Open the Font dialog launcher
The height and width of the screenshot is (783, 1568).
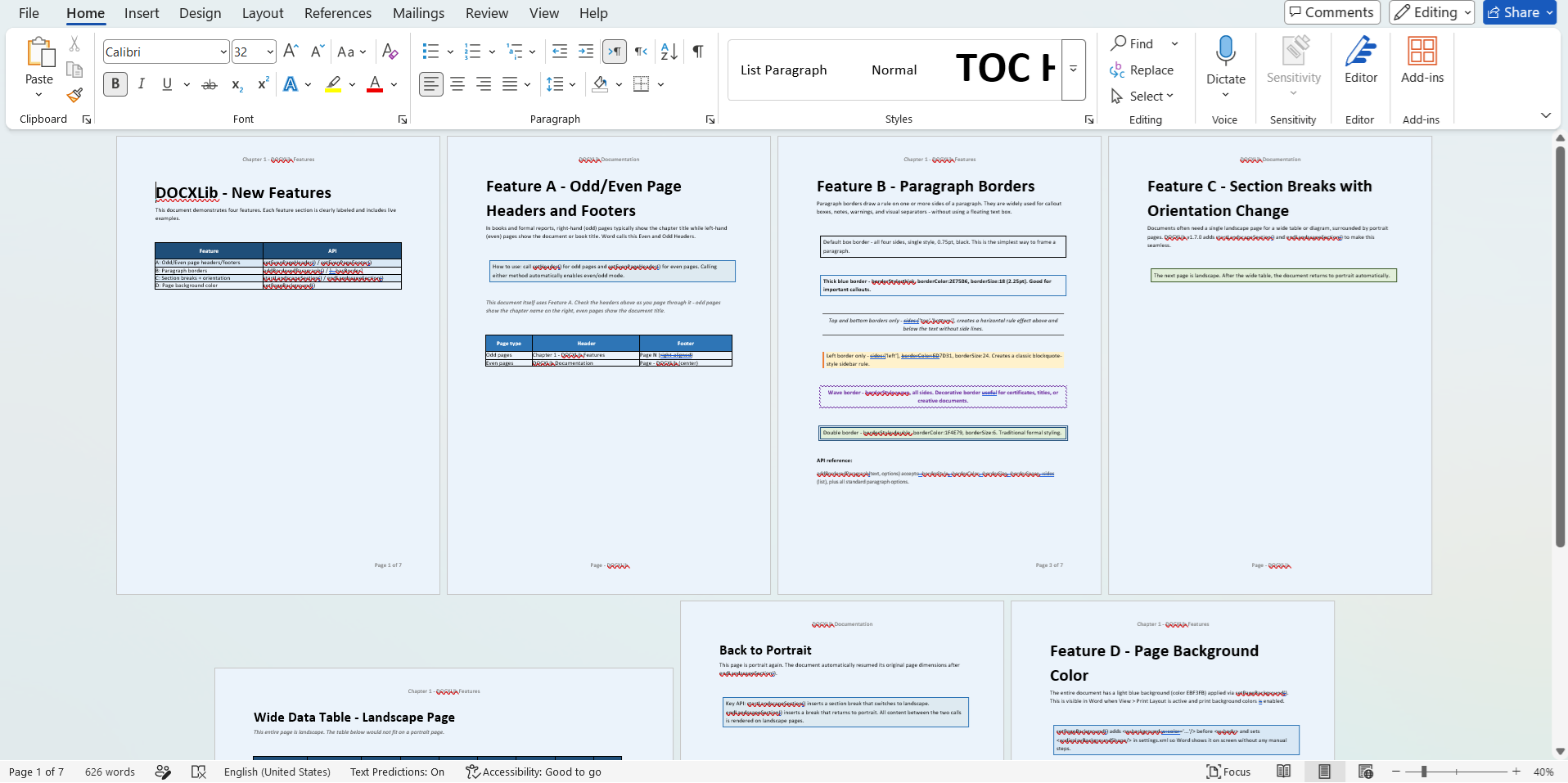coord(403,119)
